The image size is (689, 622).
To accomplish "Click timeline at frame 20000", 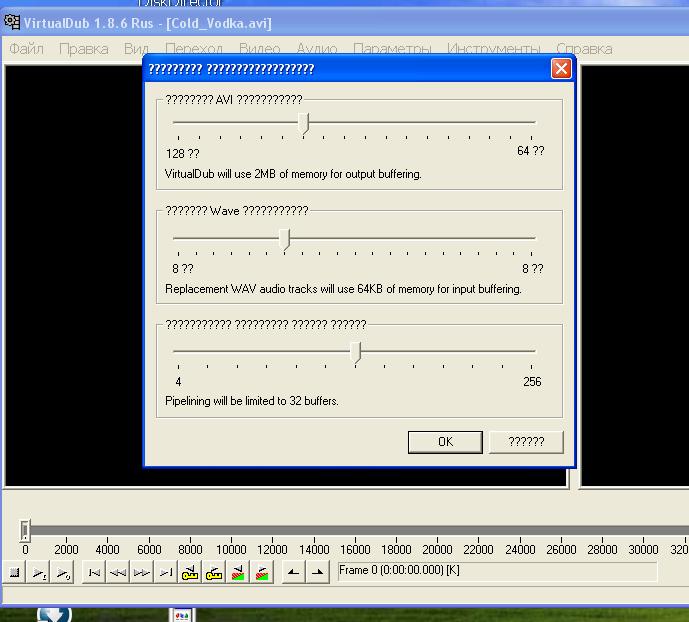I will (437, 549).
